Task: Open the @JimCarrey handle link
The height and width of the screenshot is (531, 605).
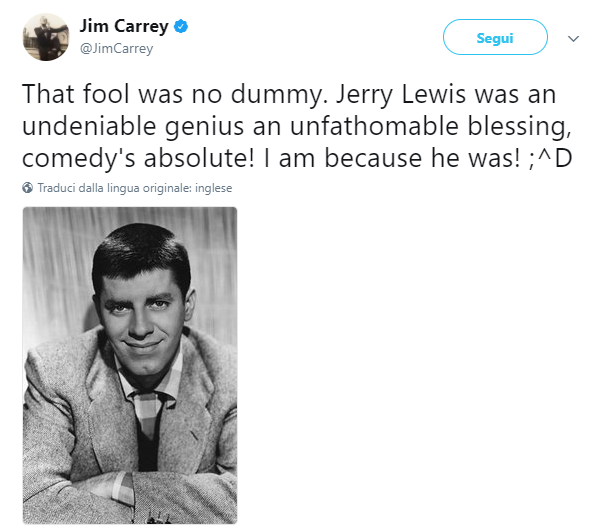Action: (x=116, y=48)
